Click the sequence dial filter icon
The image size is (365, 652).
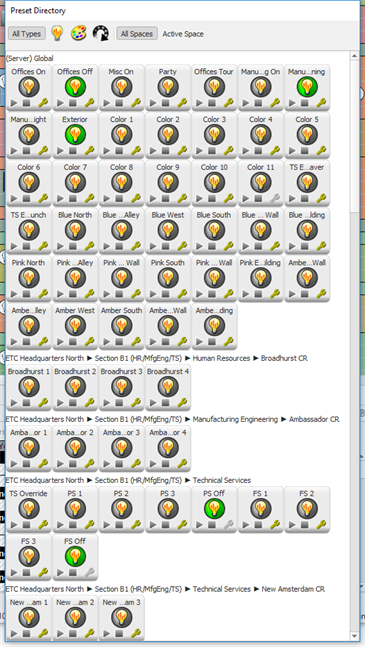pos(101,33)
